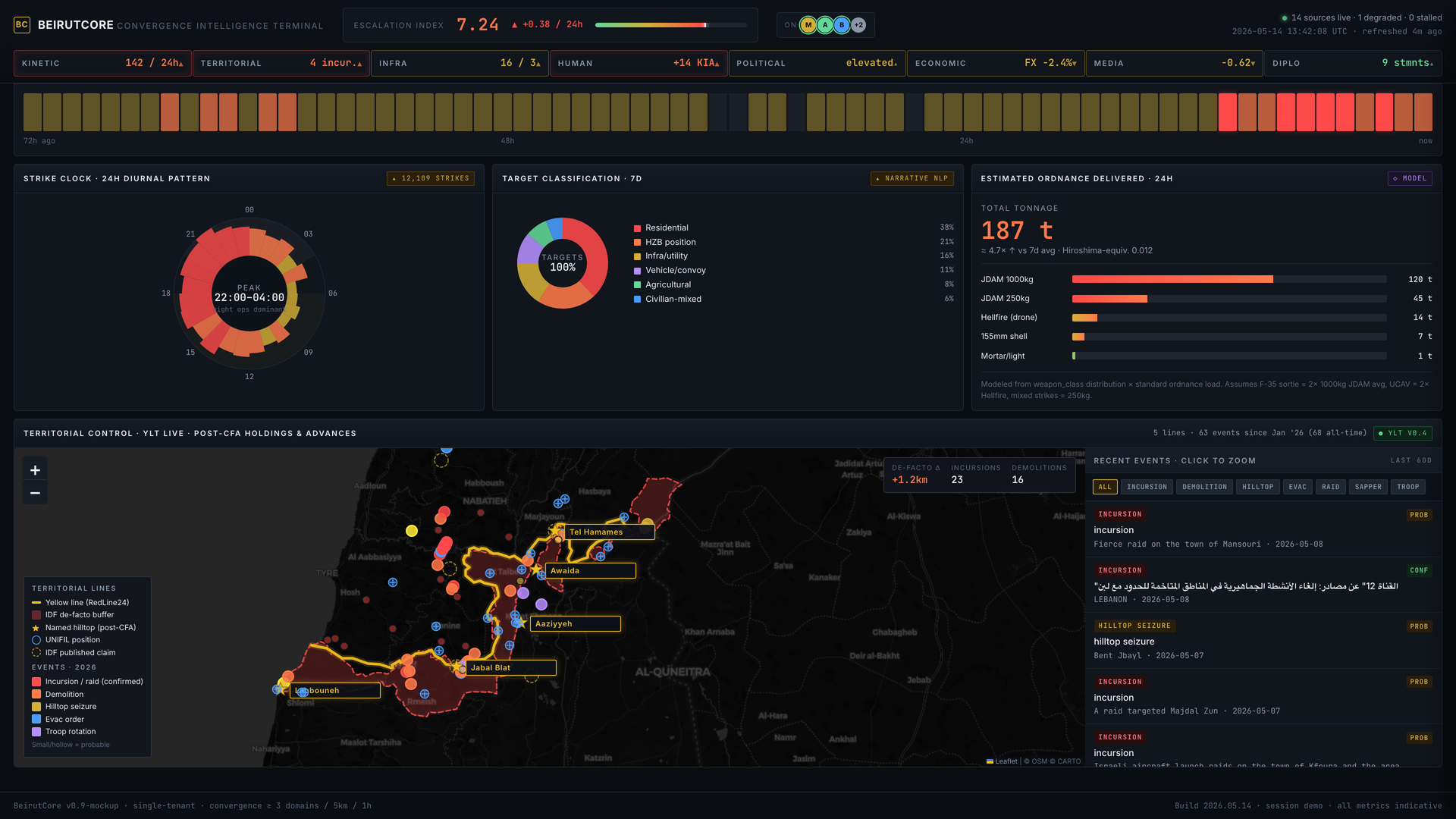Toggle the RAID event filter chip
1456x819 pixels.
point(1331,487)
